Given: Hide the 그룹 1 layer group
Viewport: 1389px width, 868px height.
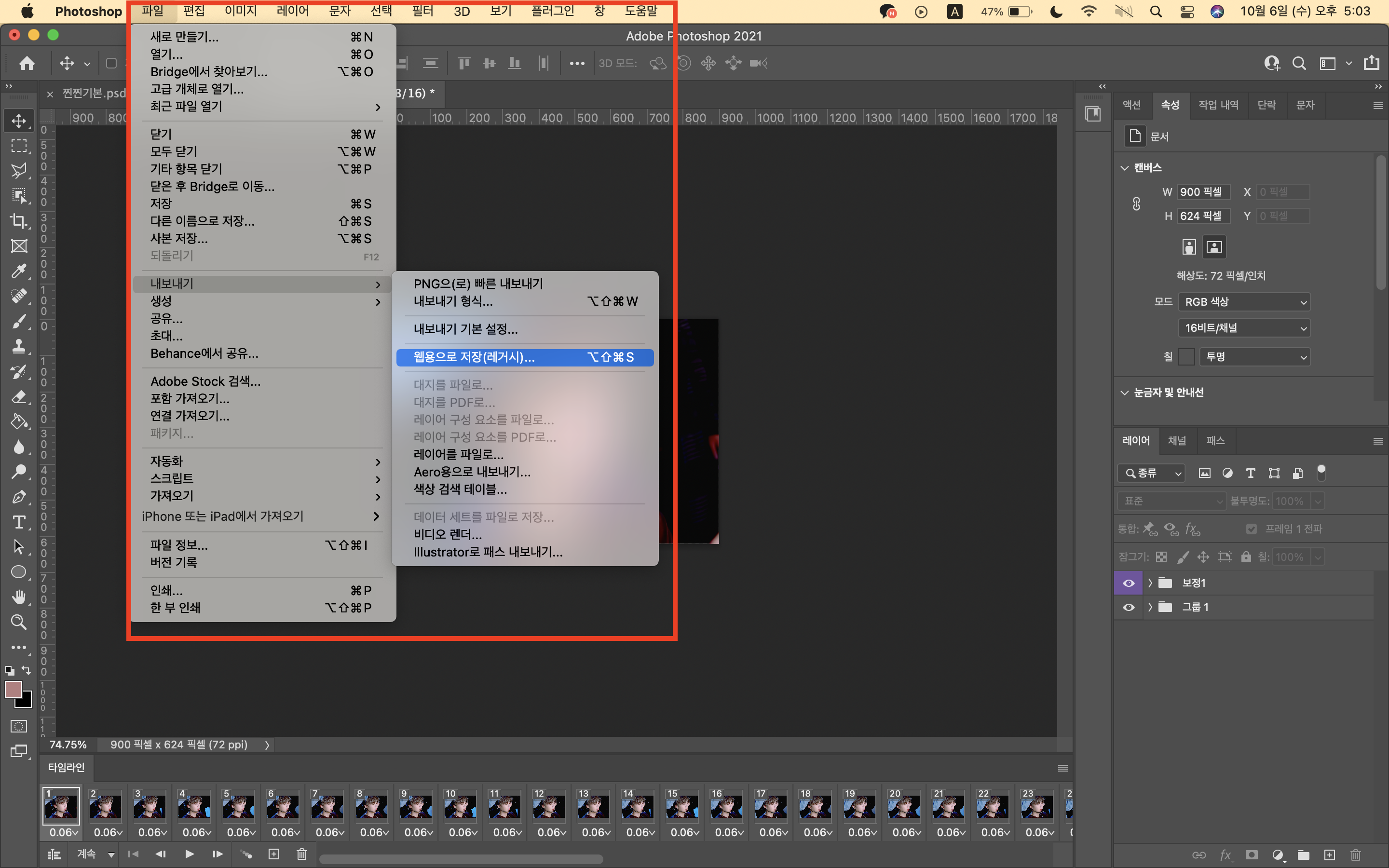Looking at the screenshot, I should [x=1129, y=608].
